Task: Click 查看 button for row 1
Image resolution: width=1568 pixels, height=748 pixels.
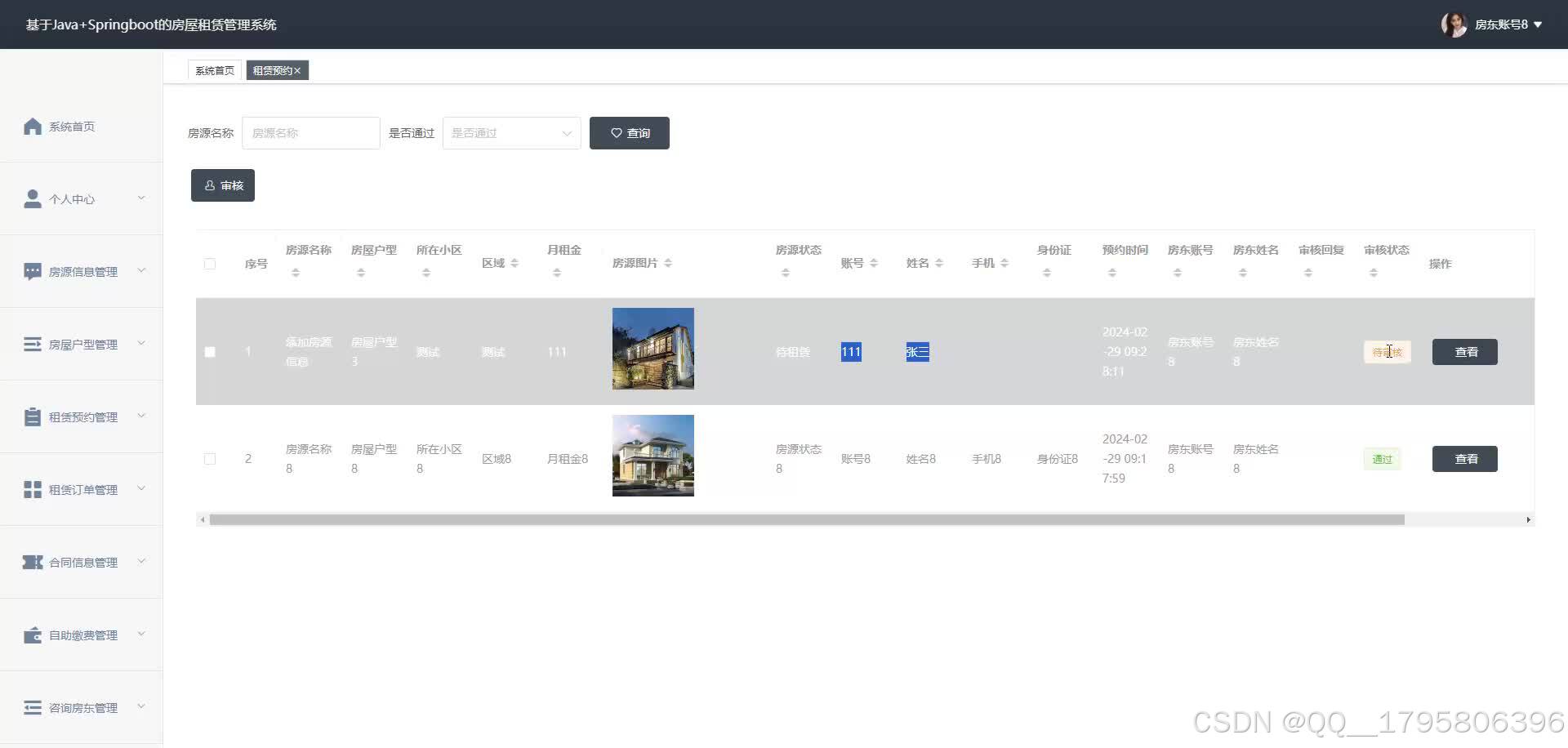Action: [x=1465, y=352]
